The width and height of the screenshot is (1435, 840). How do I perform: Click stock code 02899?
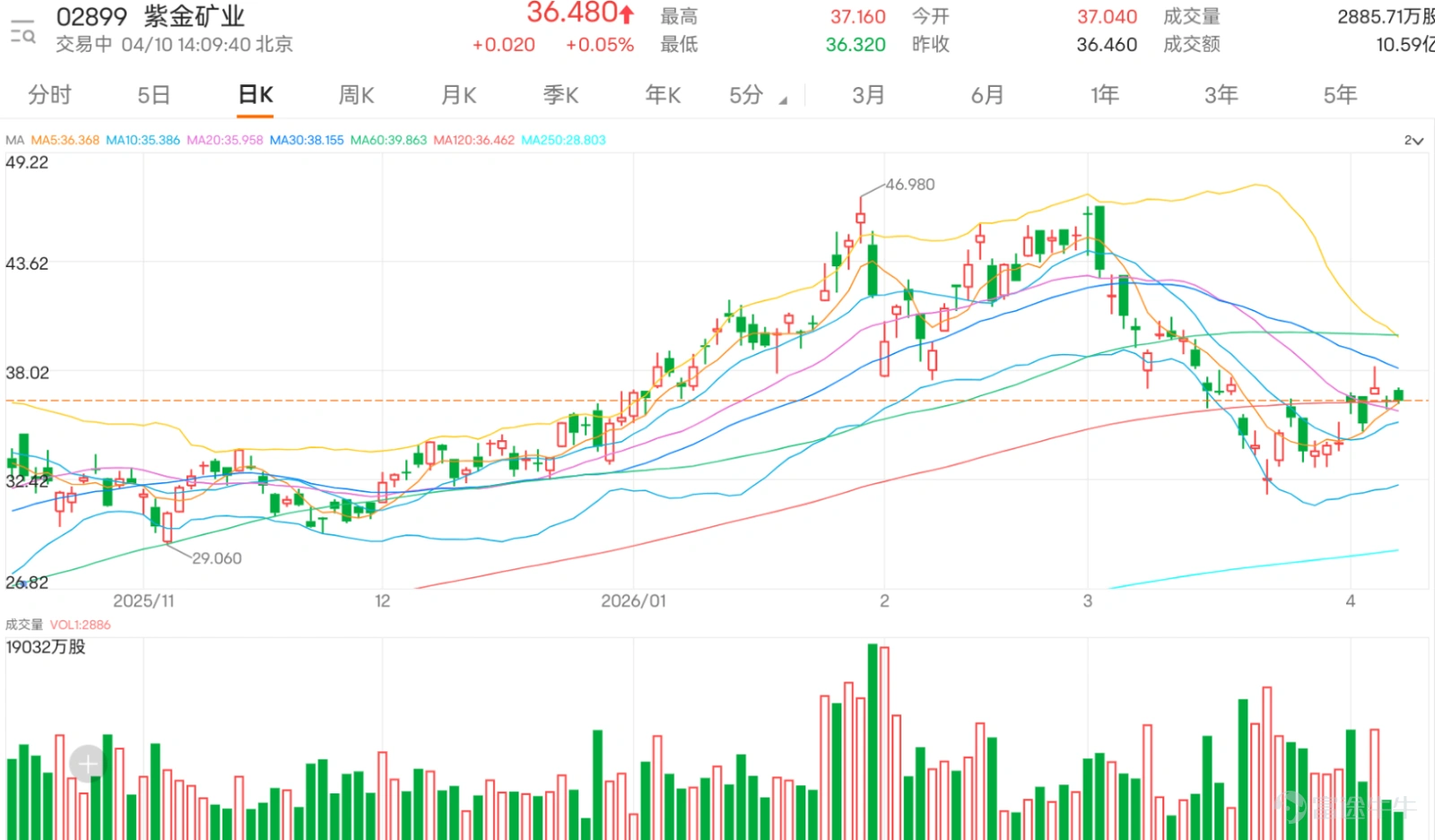(x=91, y=17)
